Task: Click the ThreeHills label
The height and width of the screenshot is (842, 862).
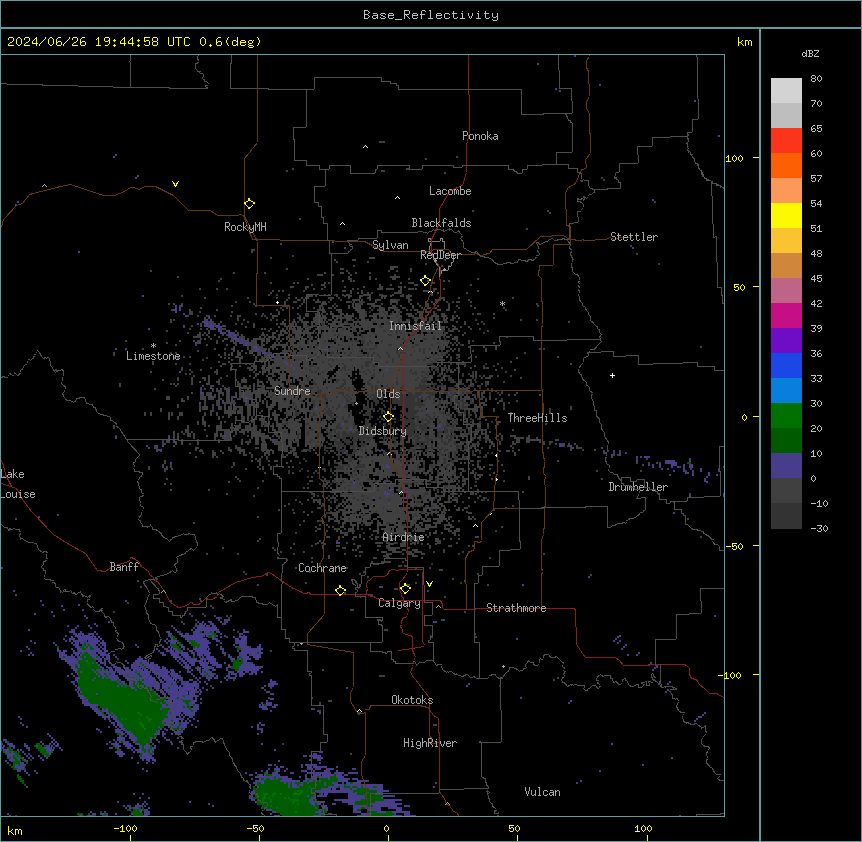Action: (x=537, y=418)
